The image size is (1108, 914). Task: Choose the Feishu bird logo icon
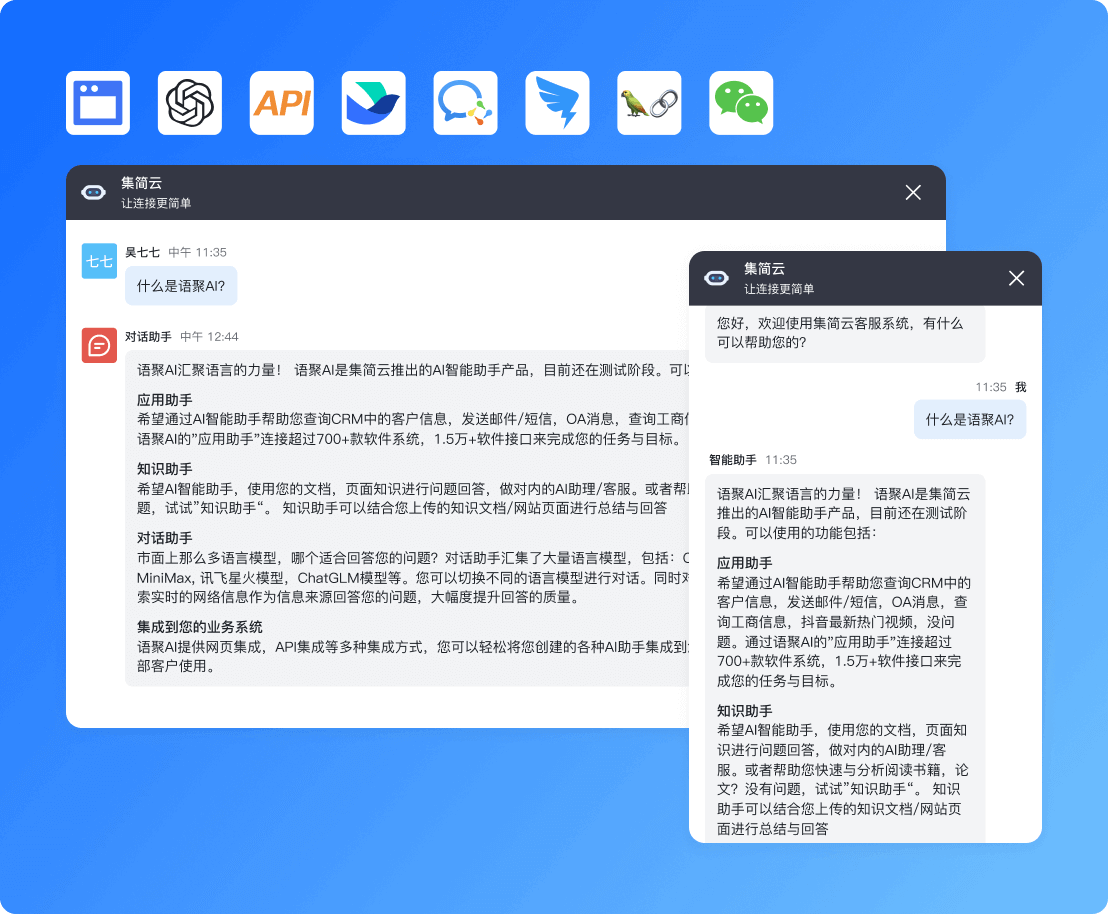pos(373,103)
